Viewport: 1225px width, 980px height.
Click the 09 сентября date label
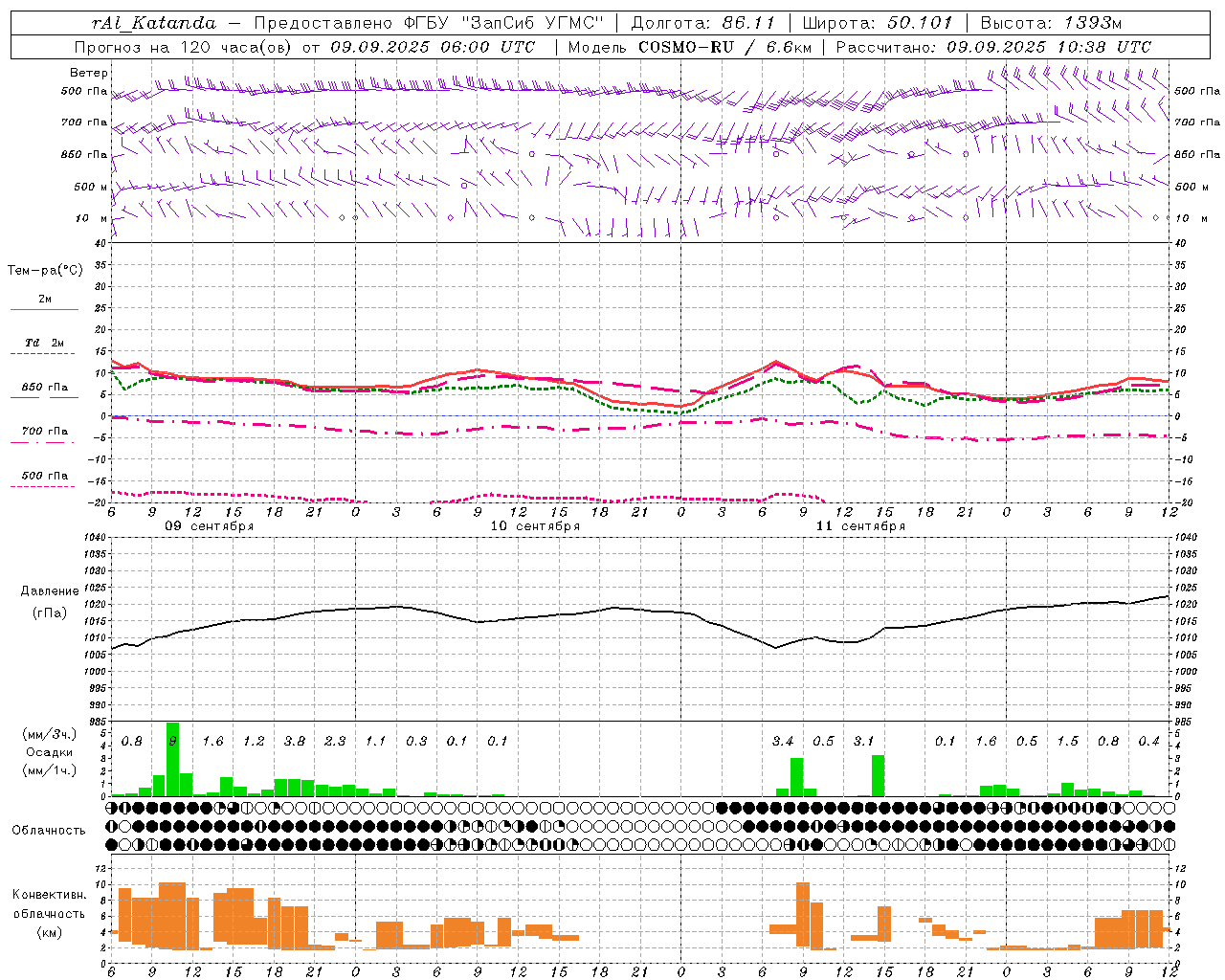click(209, 526)
